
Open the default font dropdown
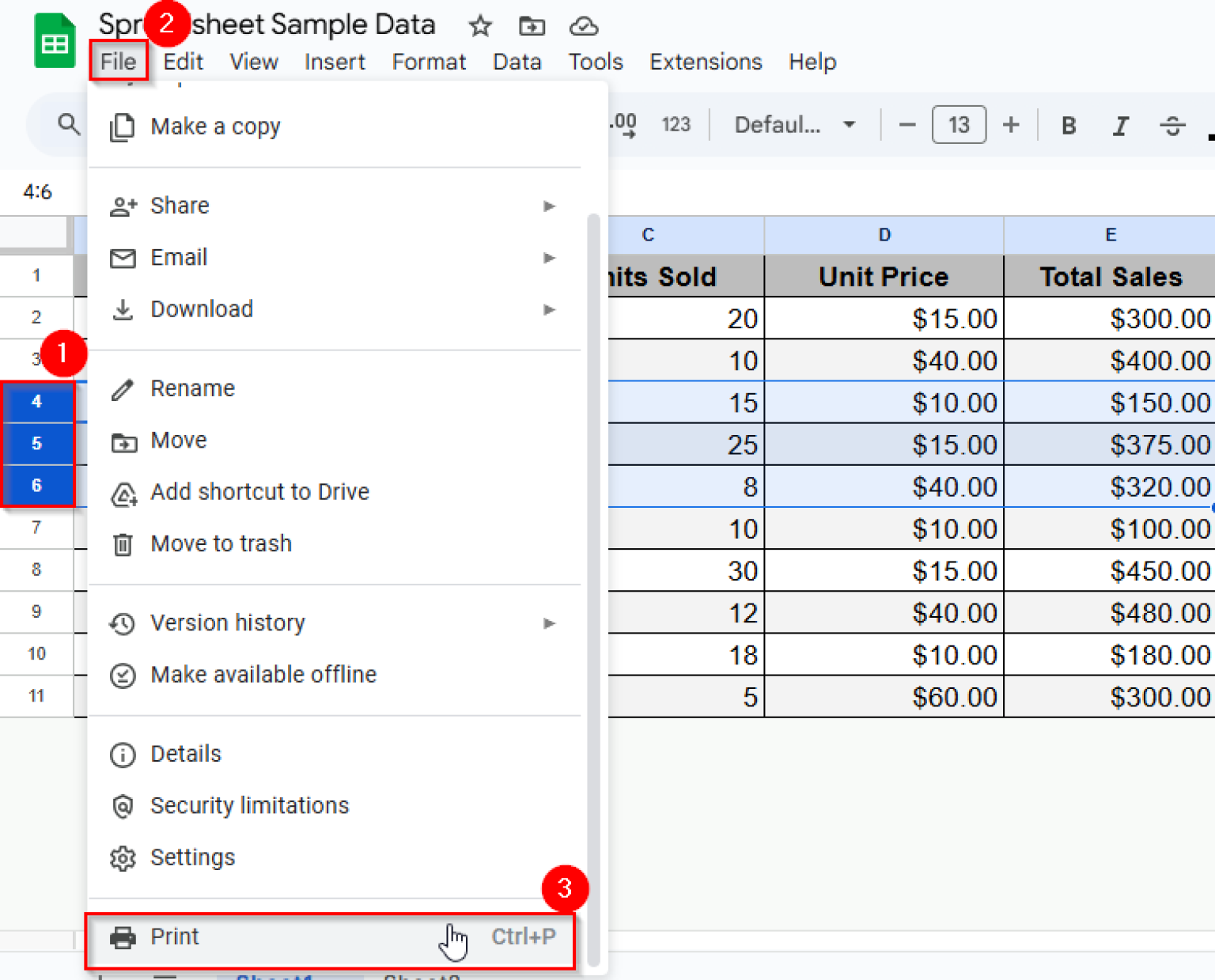point(794,125)
